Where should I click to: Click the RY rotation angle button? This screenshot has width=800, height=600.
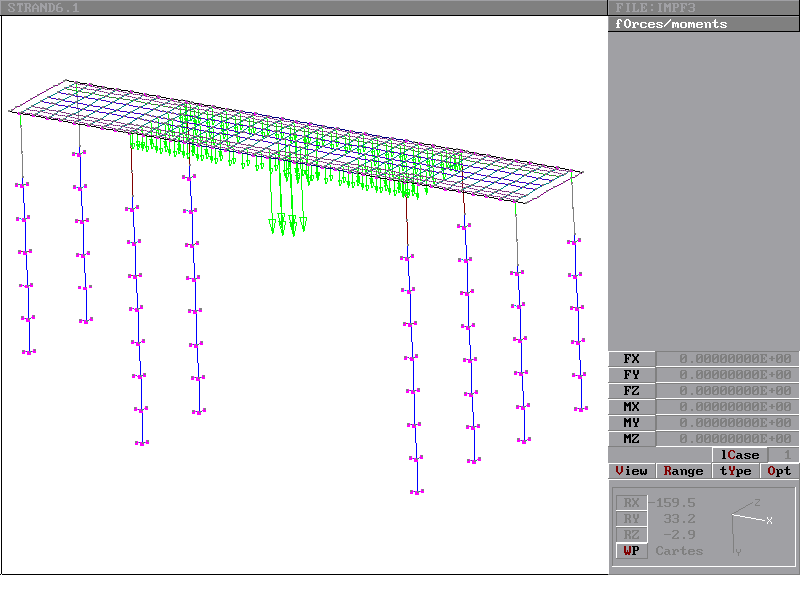click(631, 519)
